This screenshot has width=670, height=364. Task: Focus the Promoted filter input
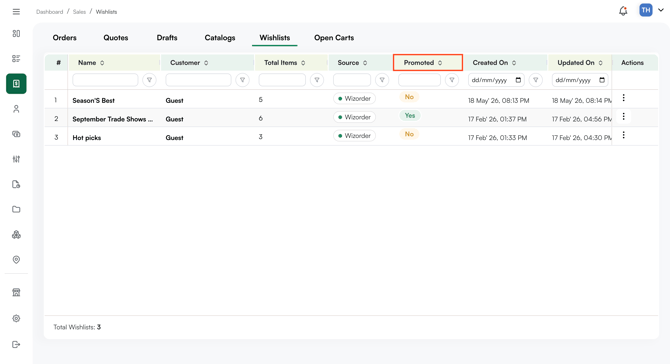(419, 80)
